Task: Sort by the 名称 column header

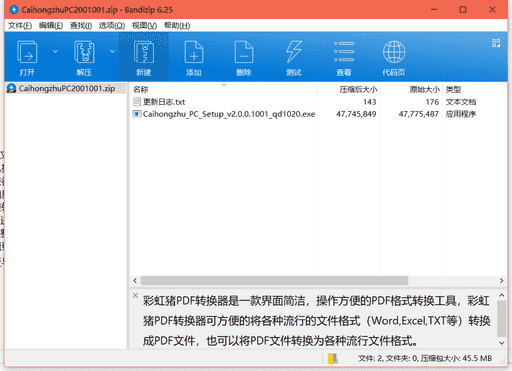Action: 223,89
